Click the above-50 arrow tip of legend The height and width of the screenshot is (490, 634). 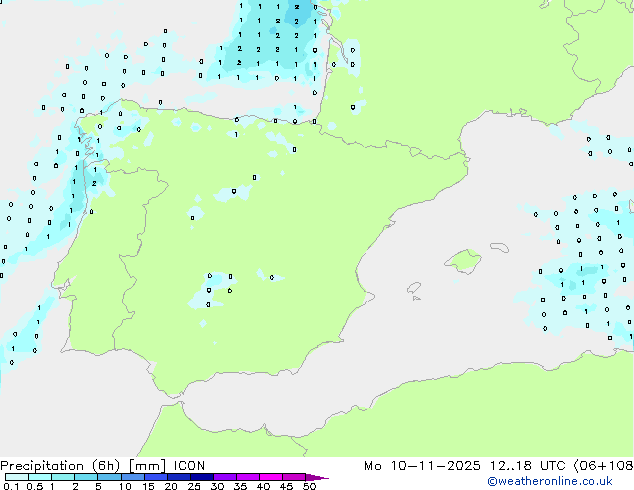point(317,477)
